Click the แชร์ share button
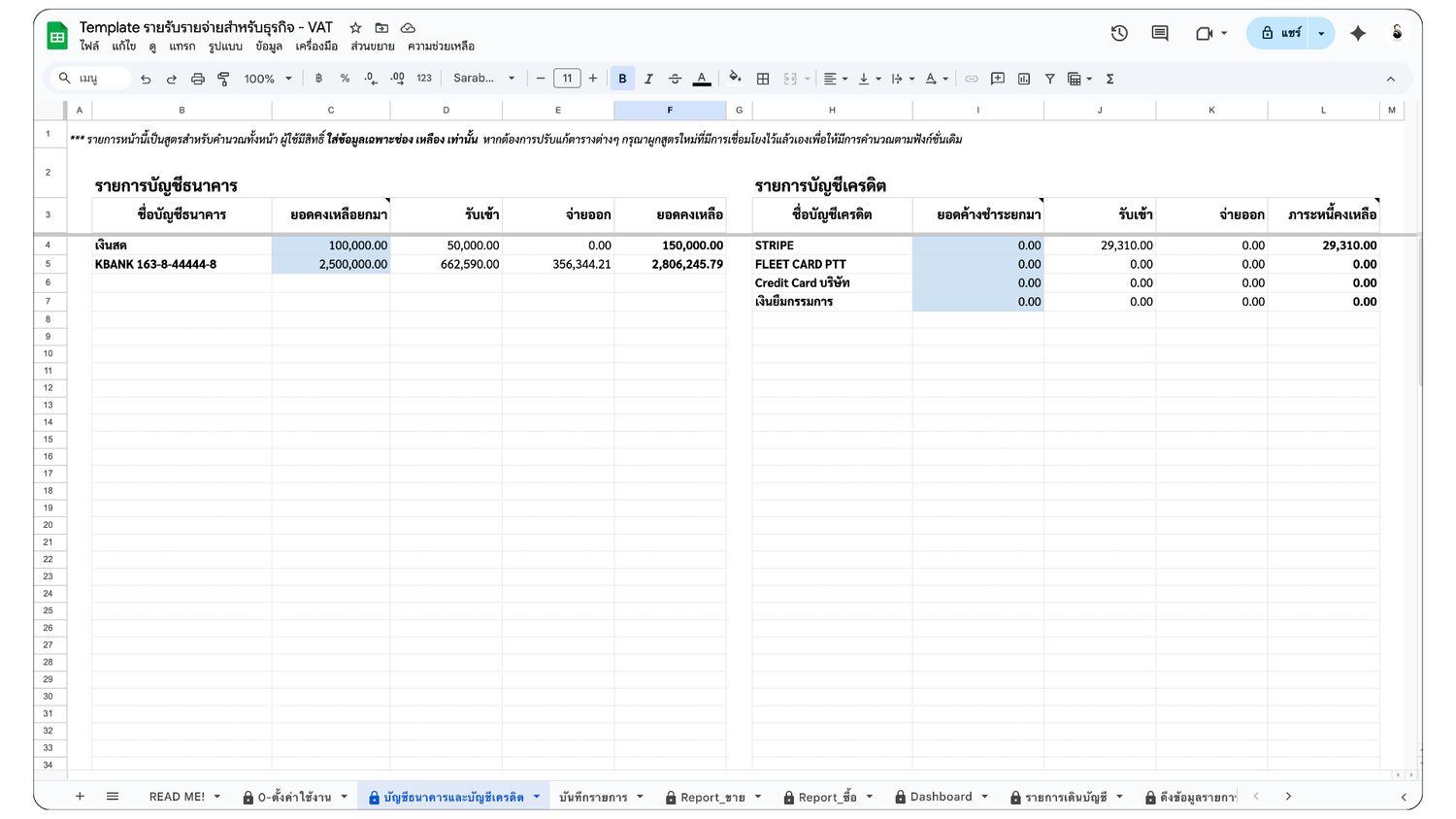 tap(1279, 33)
